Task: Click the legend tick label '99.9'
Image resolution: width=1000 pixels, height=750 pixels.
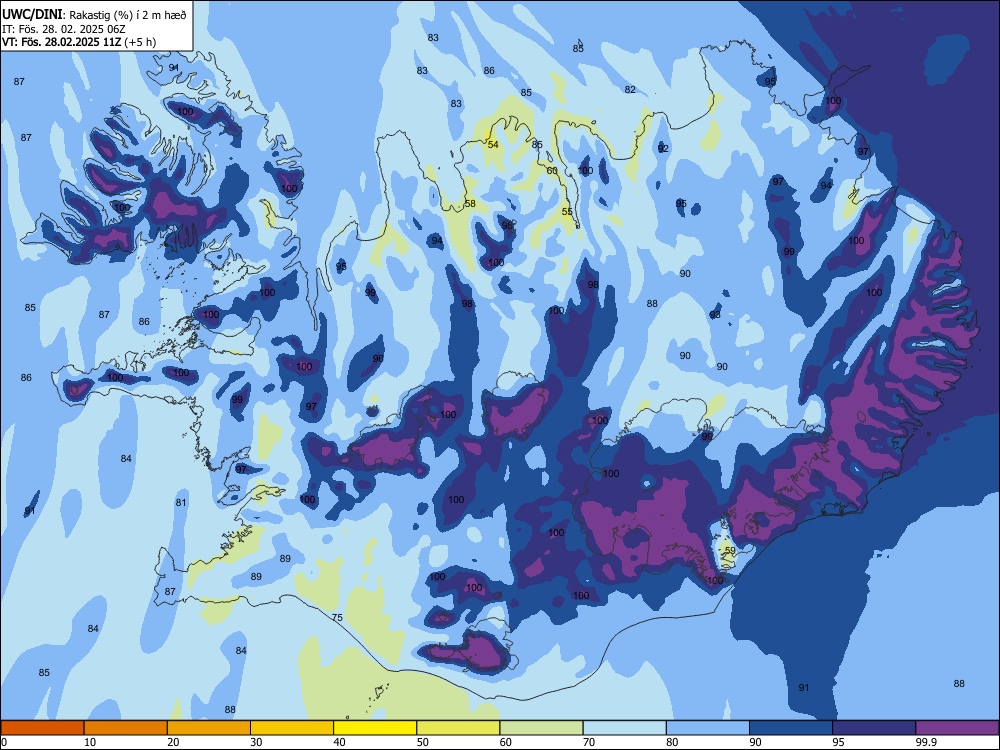Action: click(x=925, y=742)
